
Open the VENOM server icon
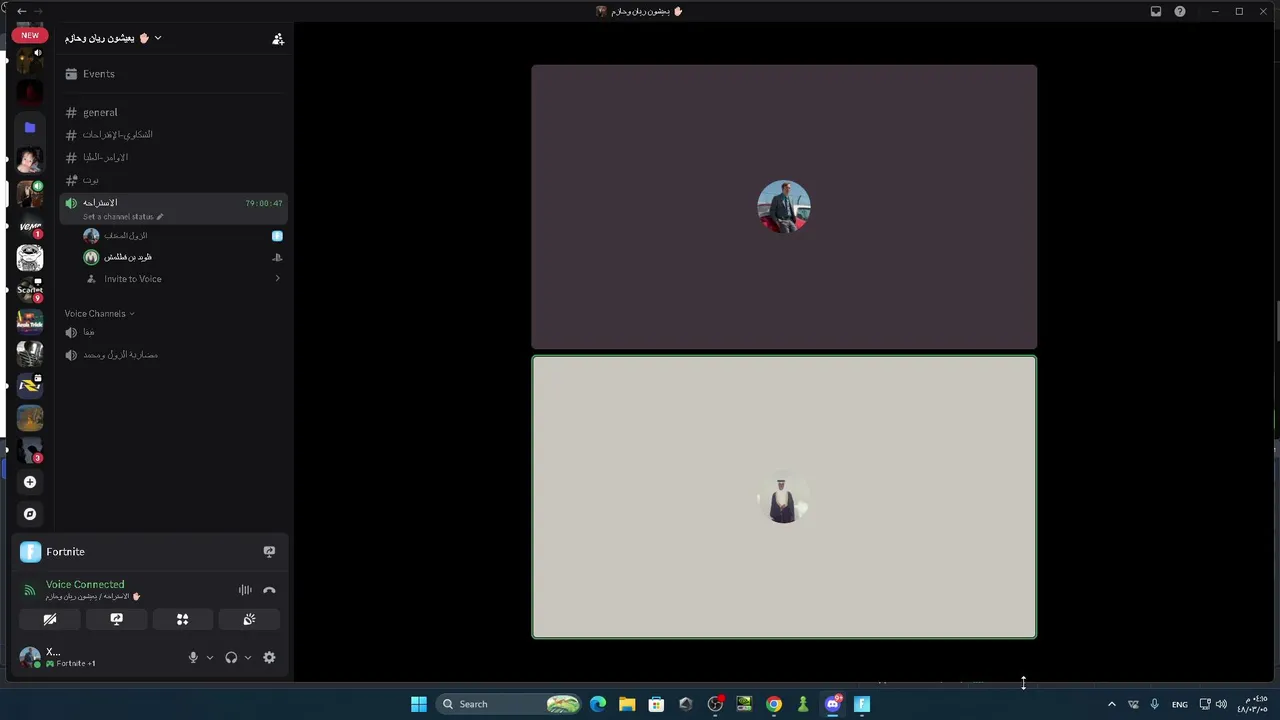point(30,225)
